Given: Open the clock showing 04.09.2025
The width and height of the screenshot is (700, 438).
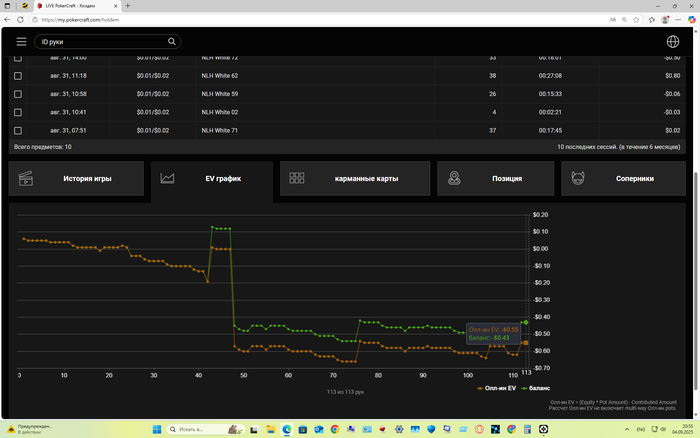Looking at the screenshot, I should (x=682, y=430).
